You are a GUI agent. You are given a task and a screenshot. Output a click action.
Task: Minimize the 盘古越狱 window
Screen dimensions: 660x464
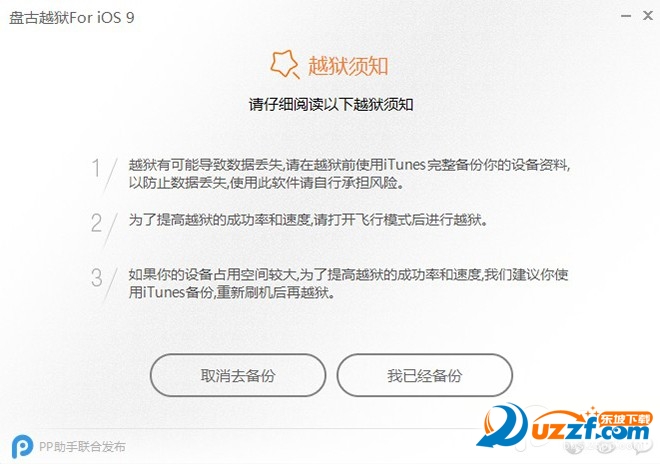(626, 16)
